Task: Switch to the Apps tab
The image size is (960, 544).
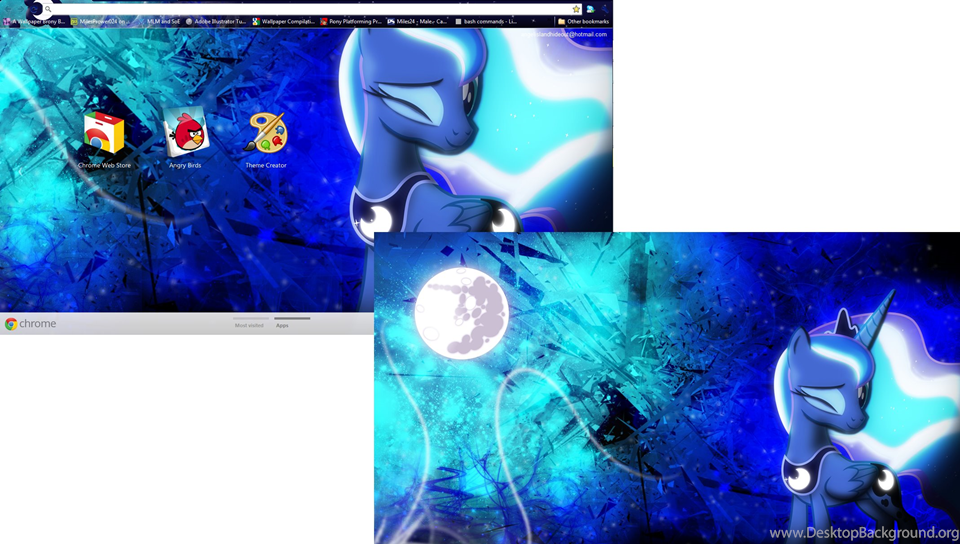Action: (291, 322)
